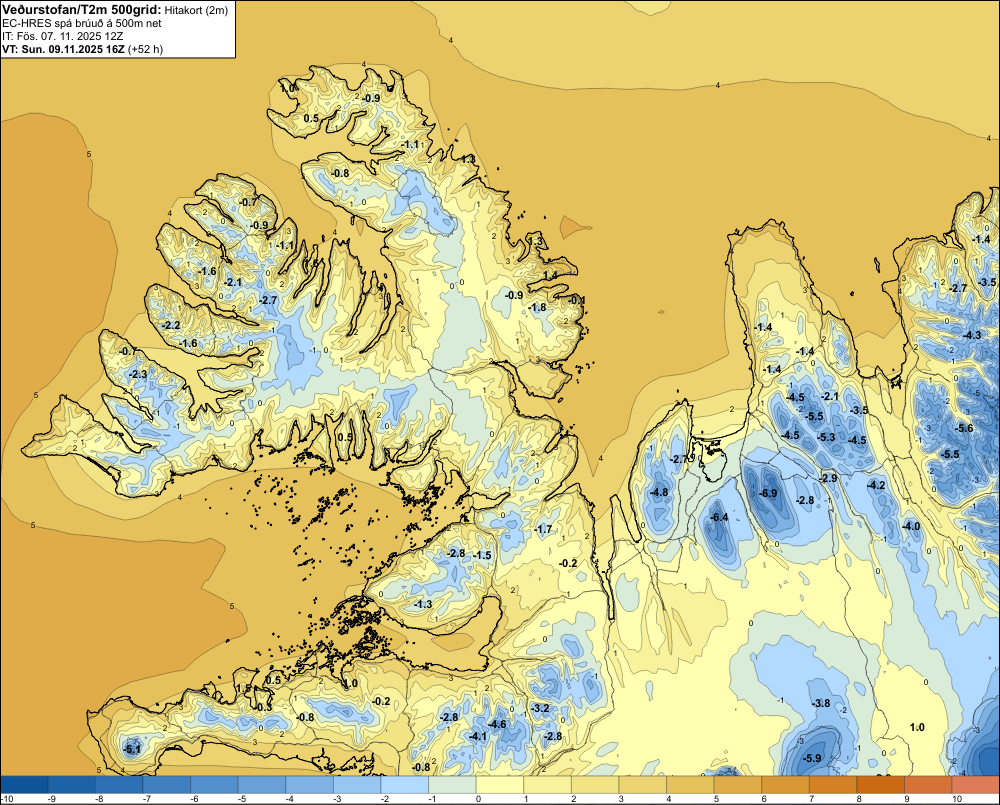This screenshot has height=805, width=1000.
Task: Click the -3.2 temperature value on the map
Action: click(x=541, y=708)
